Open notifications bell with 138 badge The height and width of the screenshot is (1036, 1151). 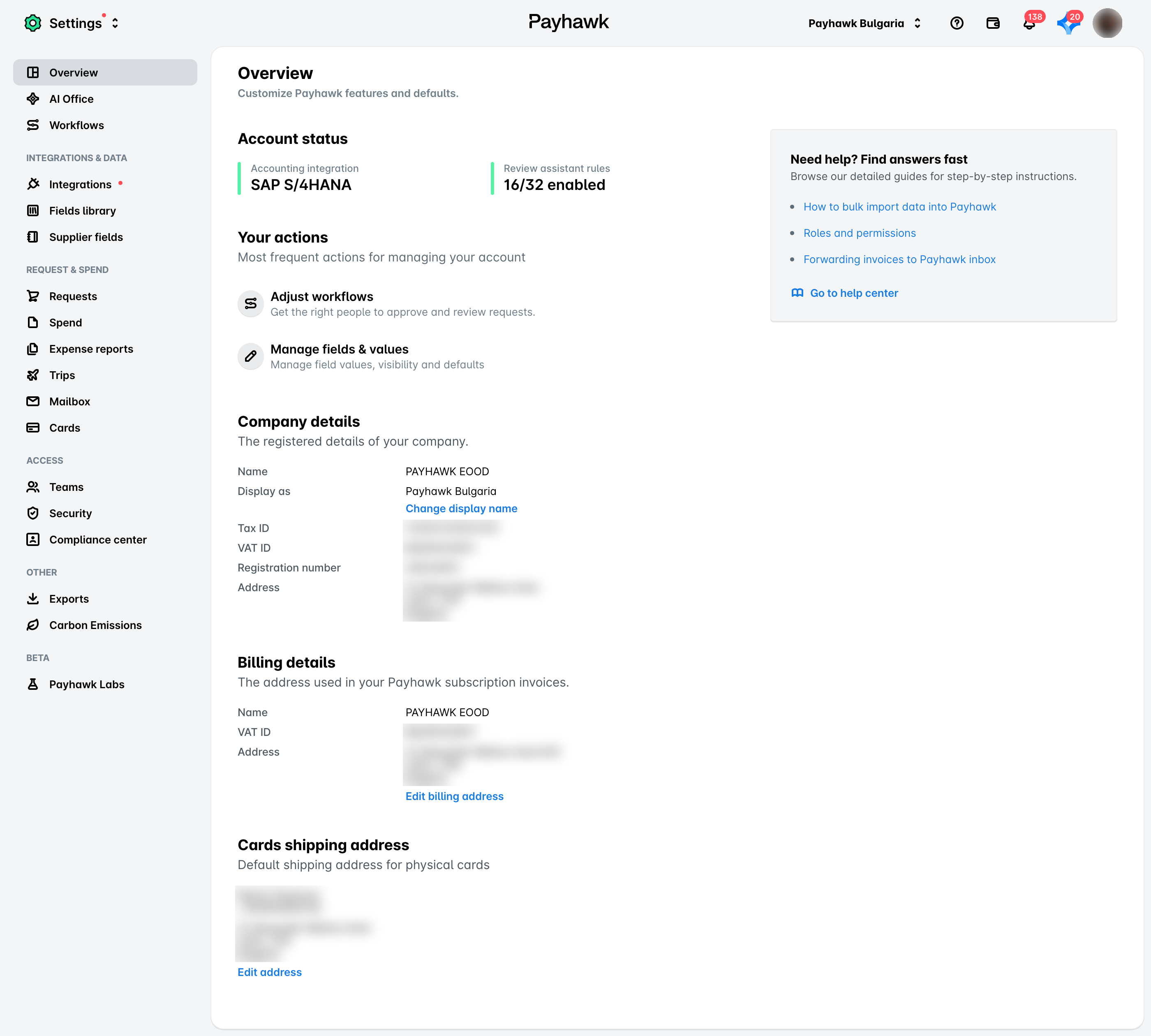[1029, 23]
